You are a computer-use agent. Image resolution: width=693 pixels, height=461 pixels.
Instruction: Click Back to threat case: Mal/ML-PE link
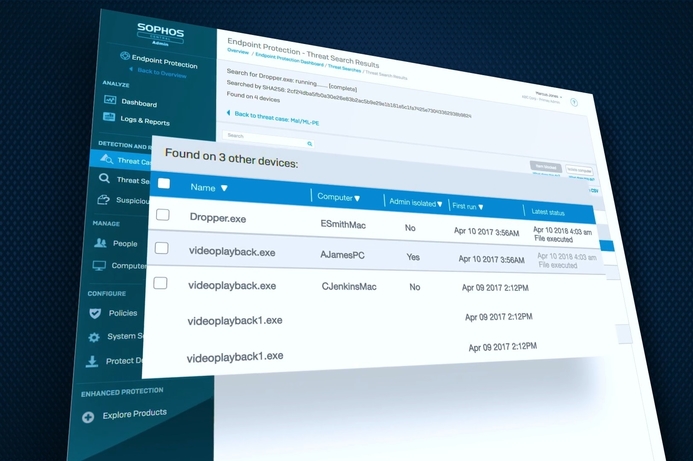tap(277, 118)
